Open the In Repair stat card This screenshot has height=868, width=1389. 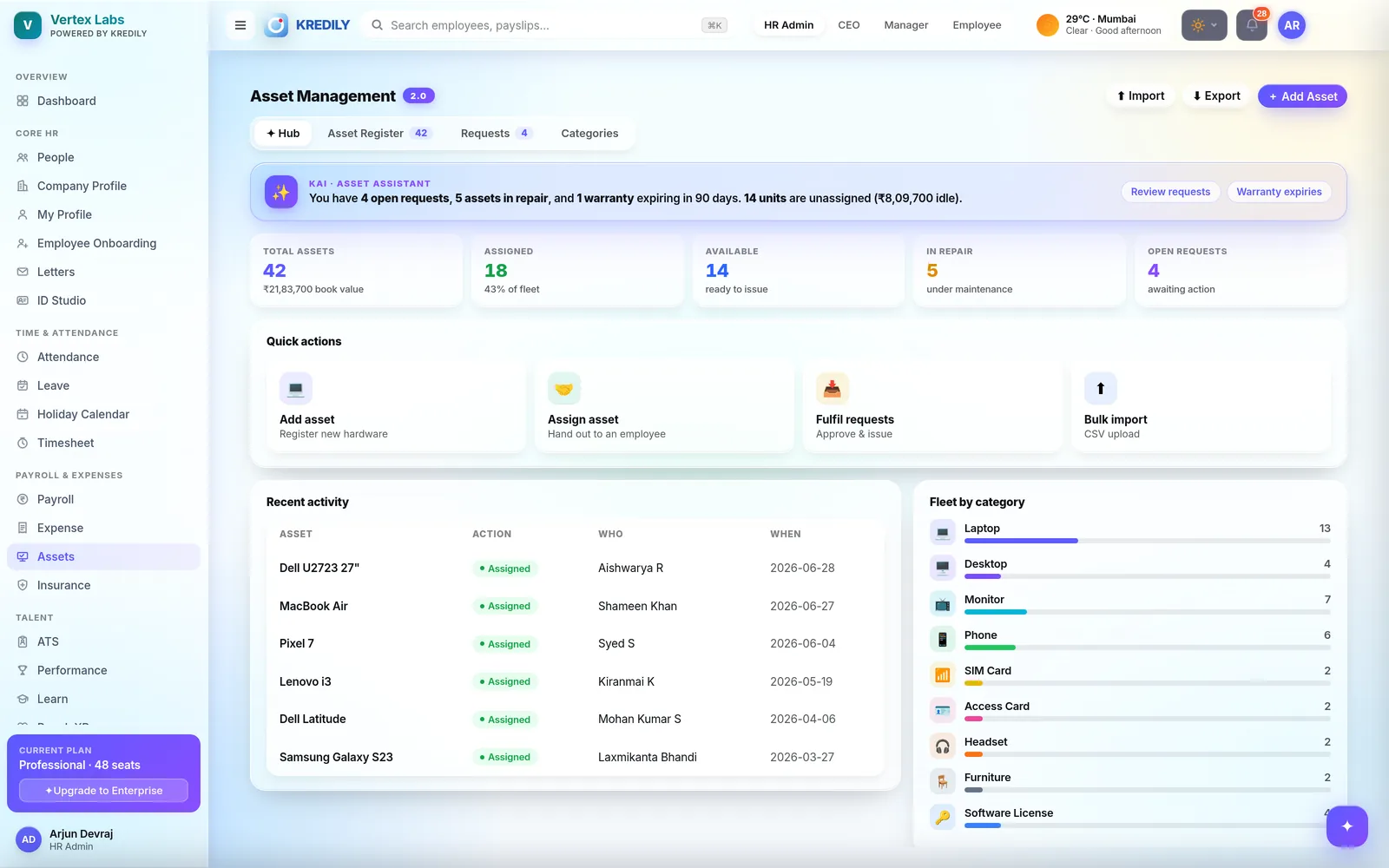tap(1019, 270)
